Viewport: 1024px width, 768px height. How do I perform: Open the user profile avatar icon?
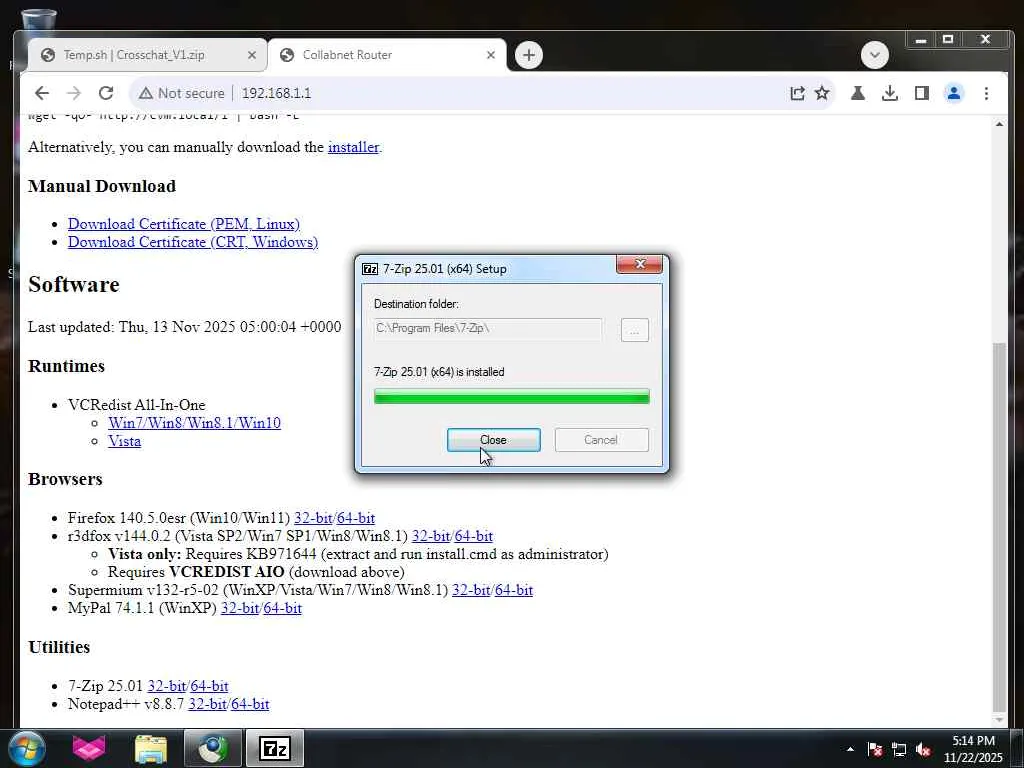(x=954, y=93)
